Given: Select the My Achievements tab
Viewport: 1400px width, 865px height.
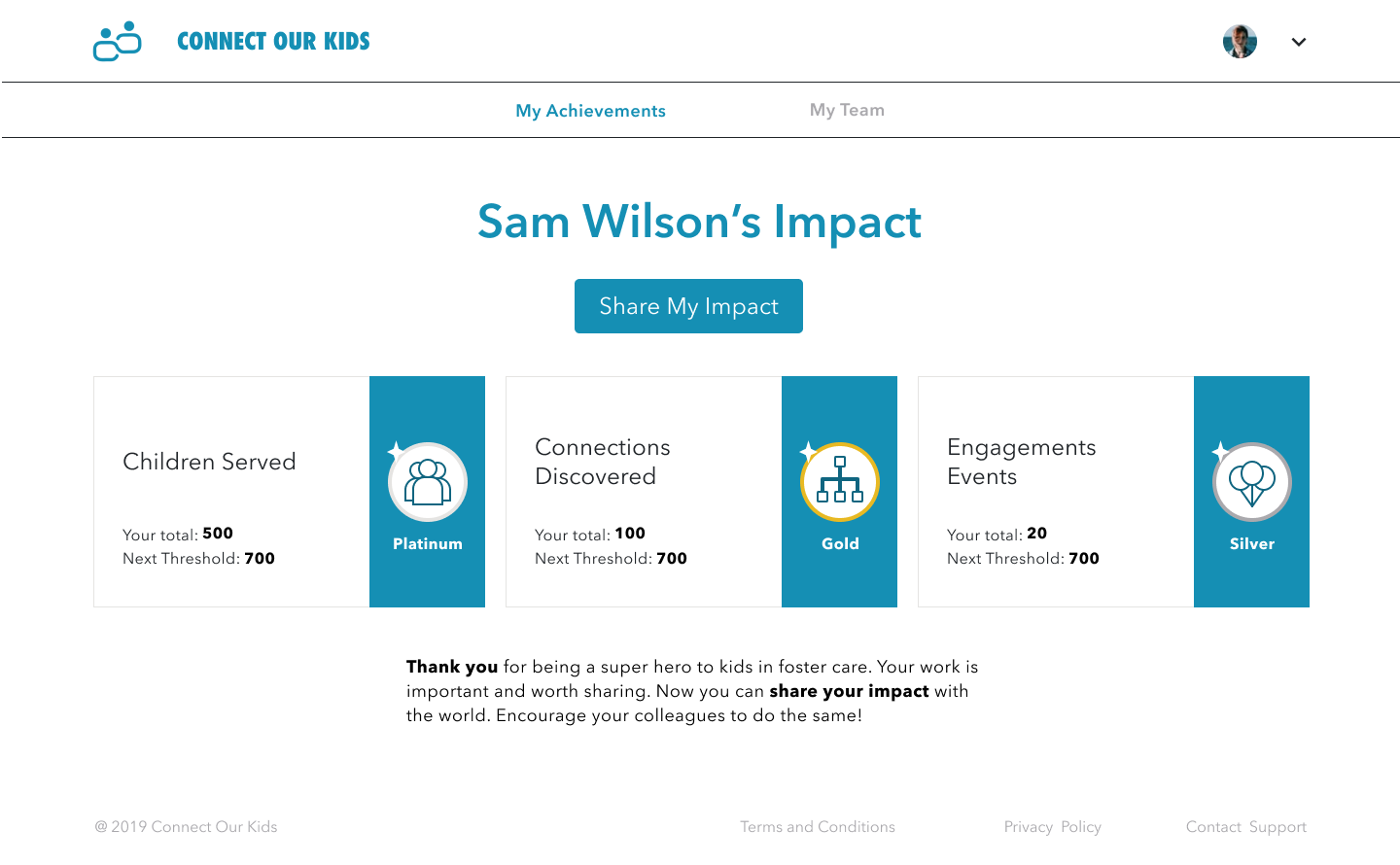Looking at the screenshot, I should pos(590,111).
